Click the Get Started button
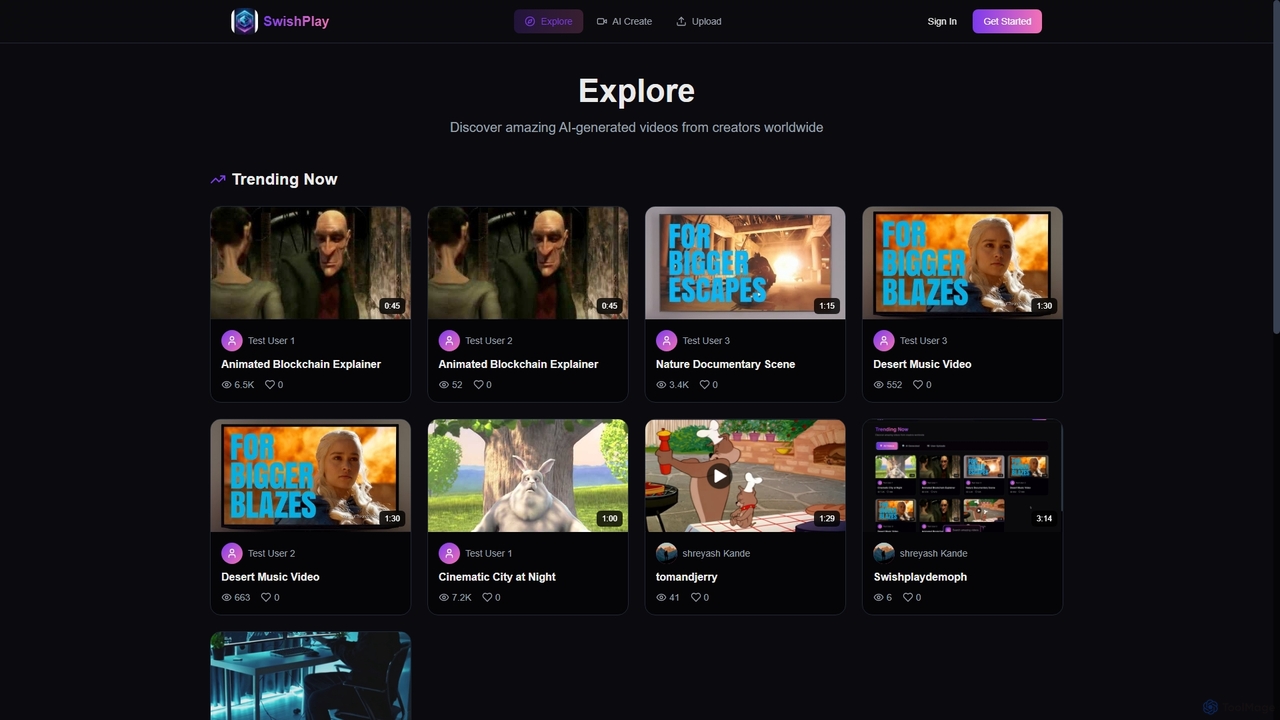 1007,21
